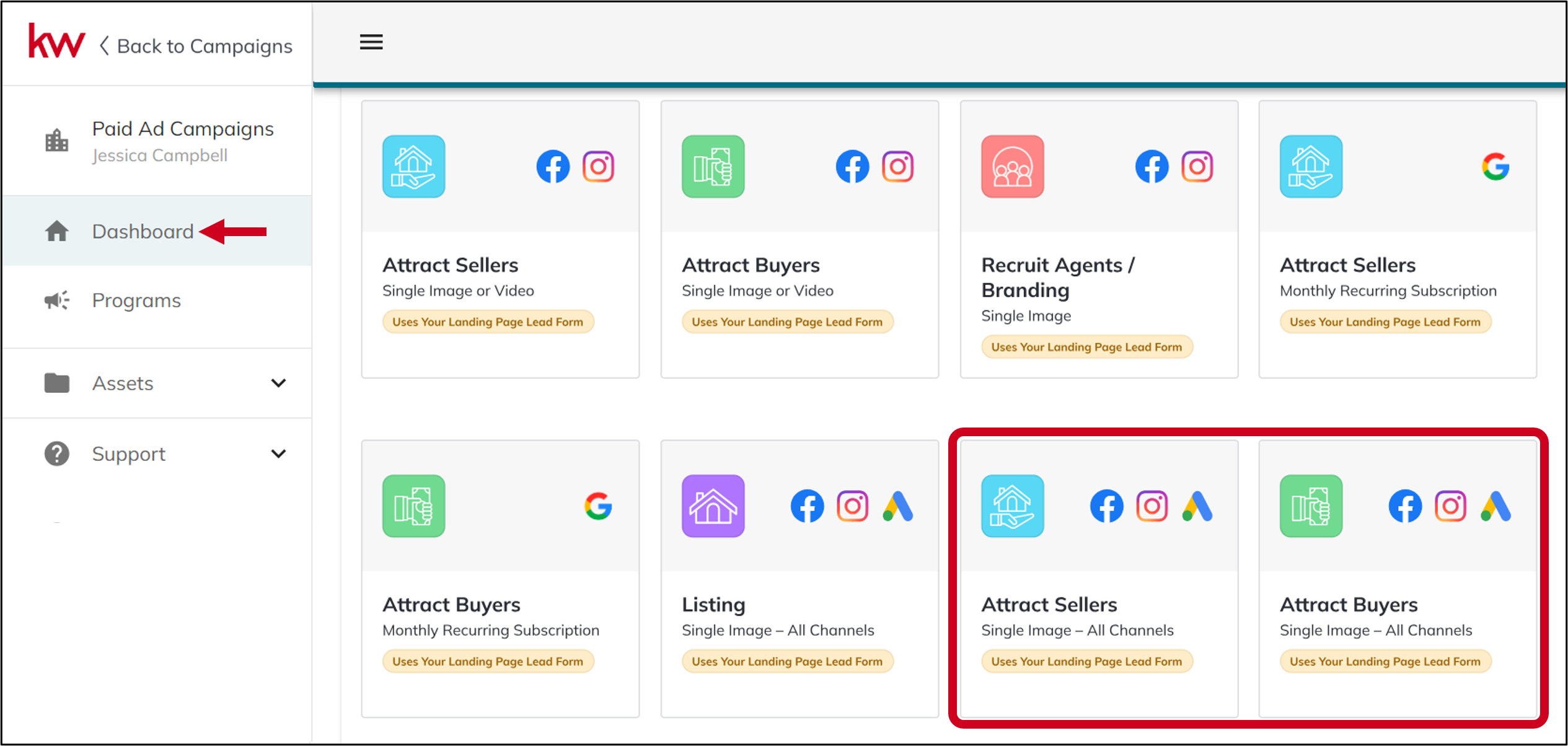The image size is (1568, 746).
Task: Click money-hand icon on Attract Buyers Monthly Subscription
Action: pyautogui.click(x=413, y=506)
